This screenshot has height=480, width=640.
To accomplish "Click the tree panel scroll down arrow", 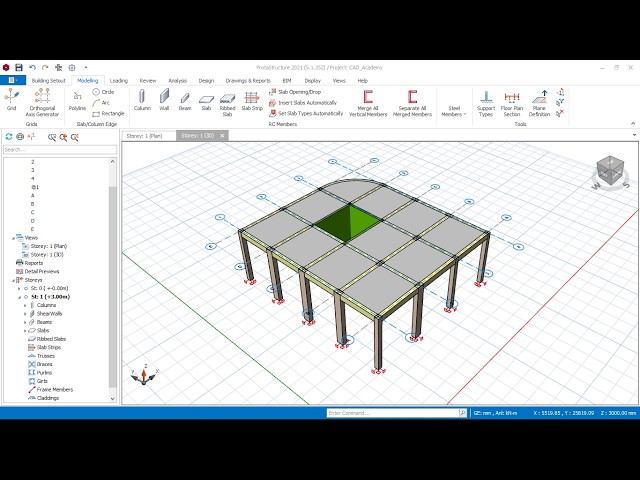I will coord(113,398).
